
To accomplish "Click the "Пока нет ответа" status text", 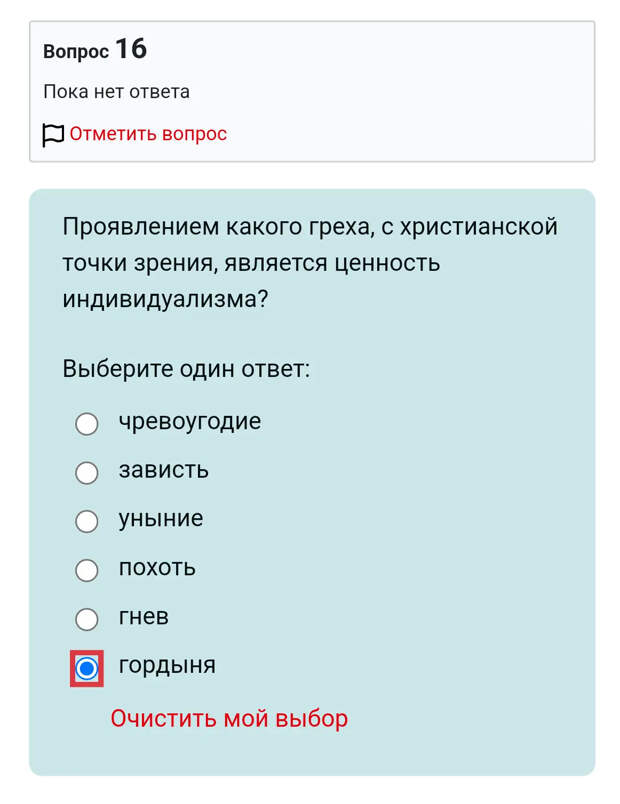I will [115, 91].
